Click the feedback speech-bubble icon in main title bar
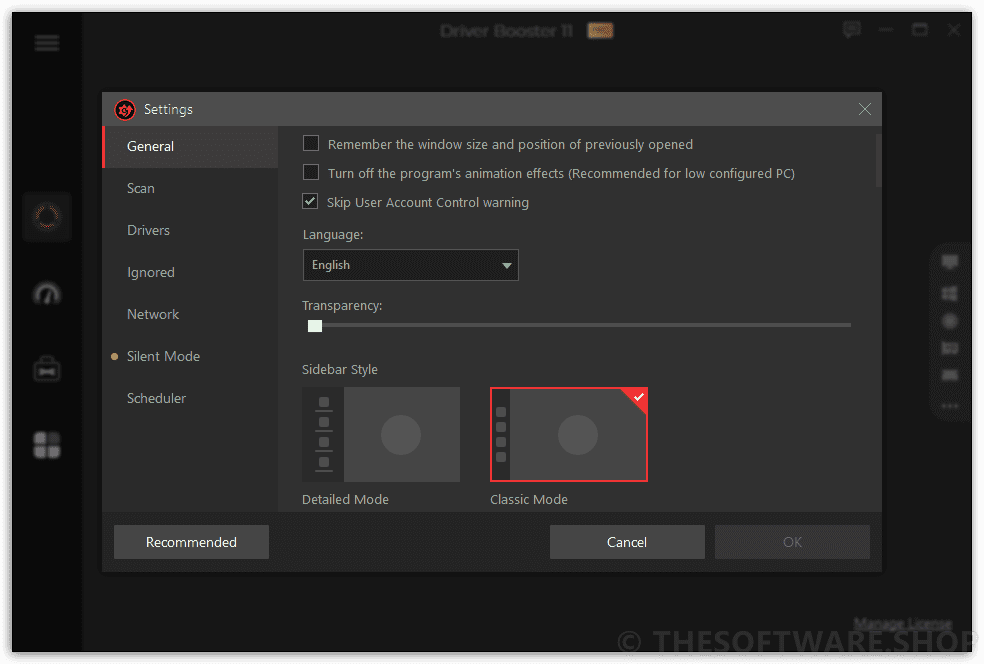The image size is (984, 664). coord(852,29)
